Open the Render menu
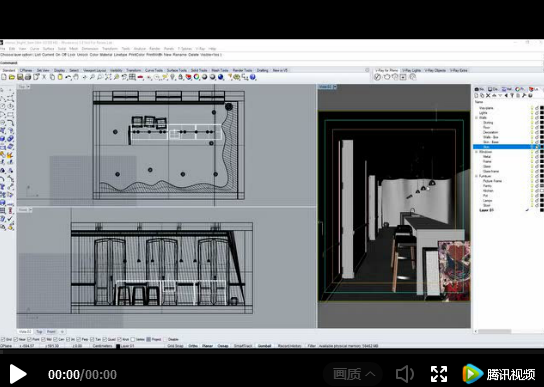This screenshot has width=544, height=387. [155, 49]
